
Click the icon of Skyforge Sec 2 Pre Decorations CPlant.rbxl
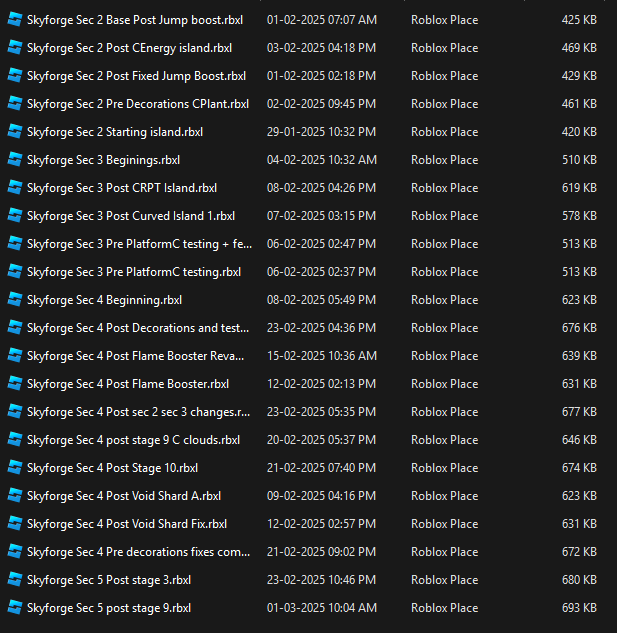tap(15, 104)
